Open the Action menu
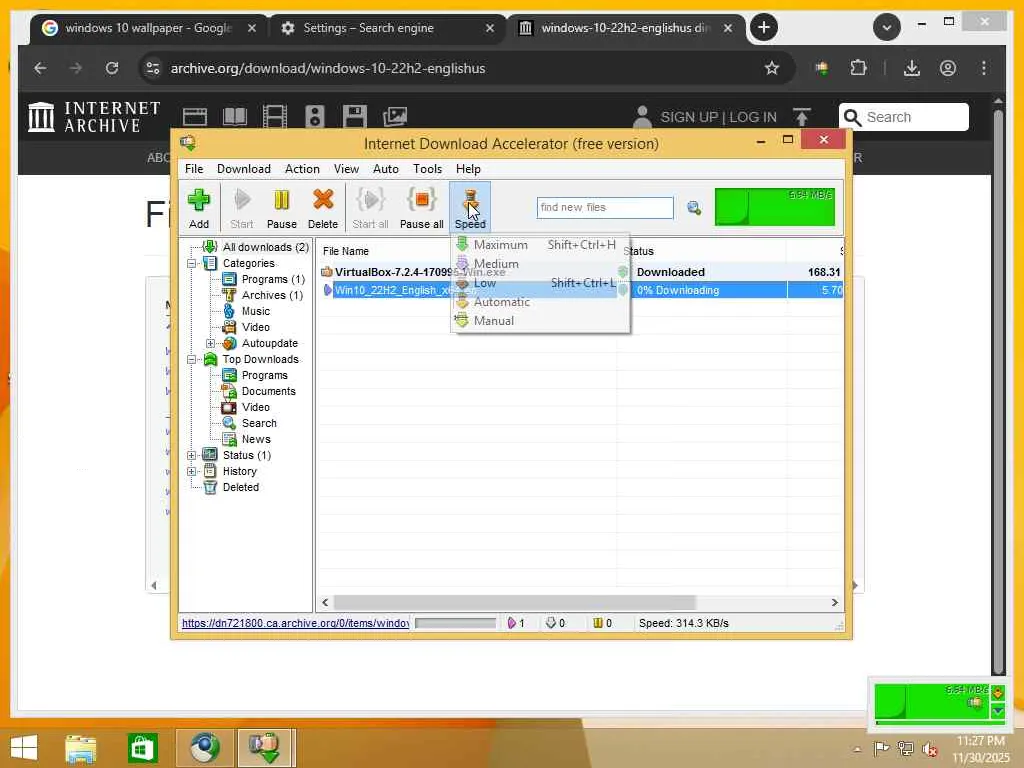 pyautogui.click(x=302, y=168)
